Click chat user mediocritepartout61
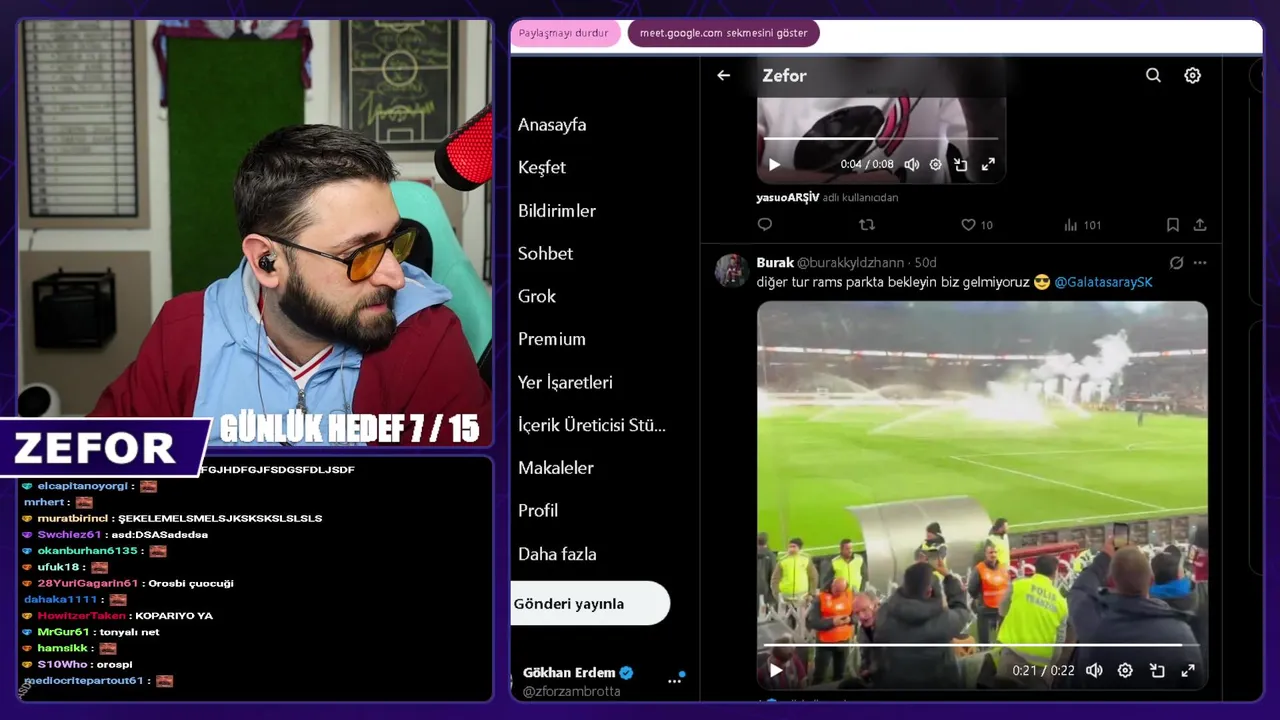The height and width of the screenshot is (720, 1280). tap(84, 680)
